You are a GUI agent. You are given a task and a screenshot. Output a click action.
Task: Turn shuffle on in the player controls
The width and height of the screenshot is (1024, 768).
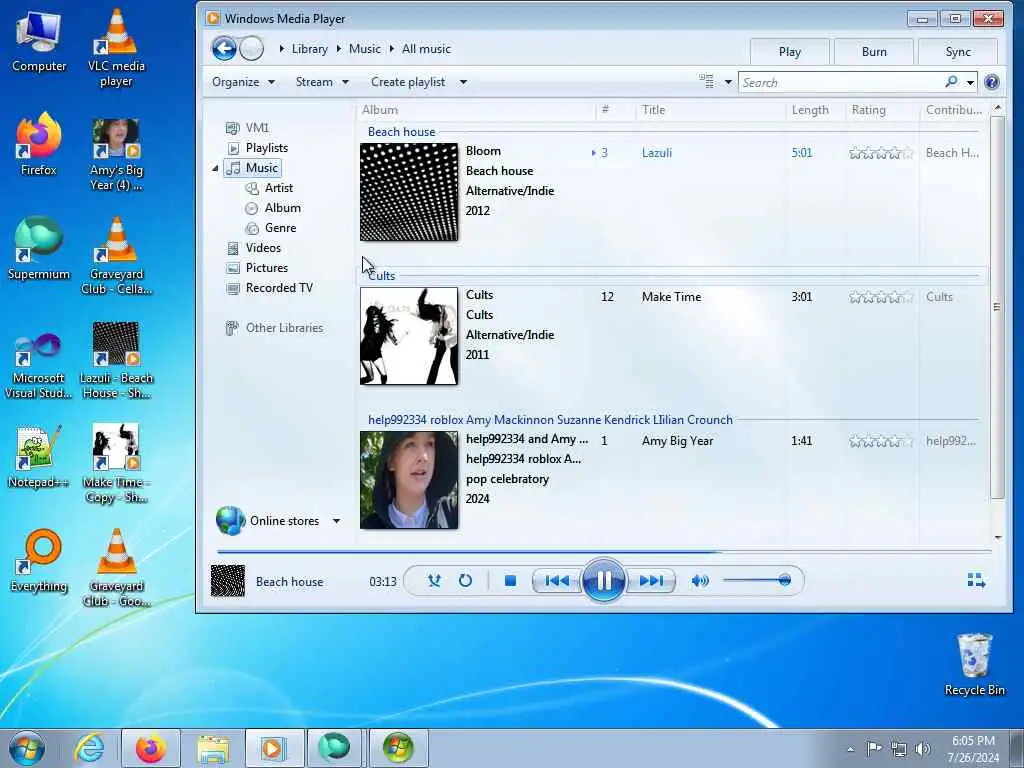click(434, 581)
